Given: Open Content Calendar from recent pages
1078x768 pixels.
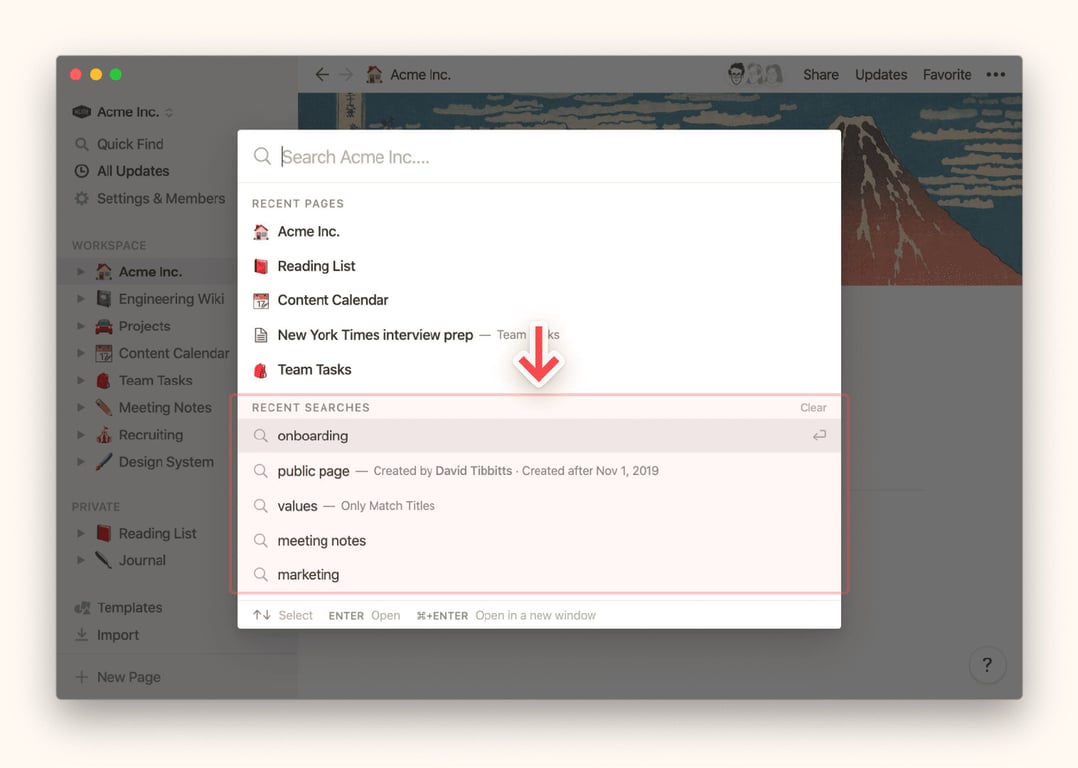Looking at the screenshot, I should 539,300.
